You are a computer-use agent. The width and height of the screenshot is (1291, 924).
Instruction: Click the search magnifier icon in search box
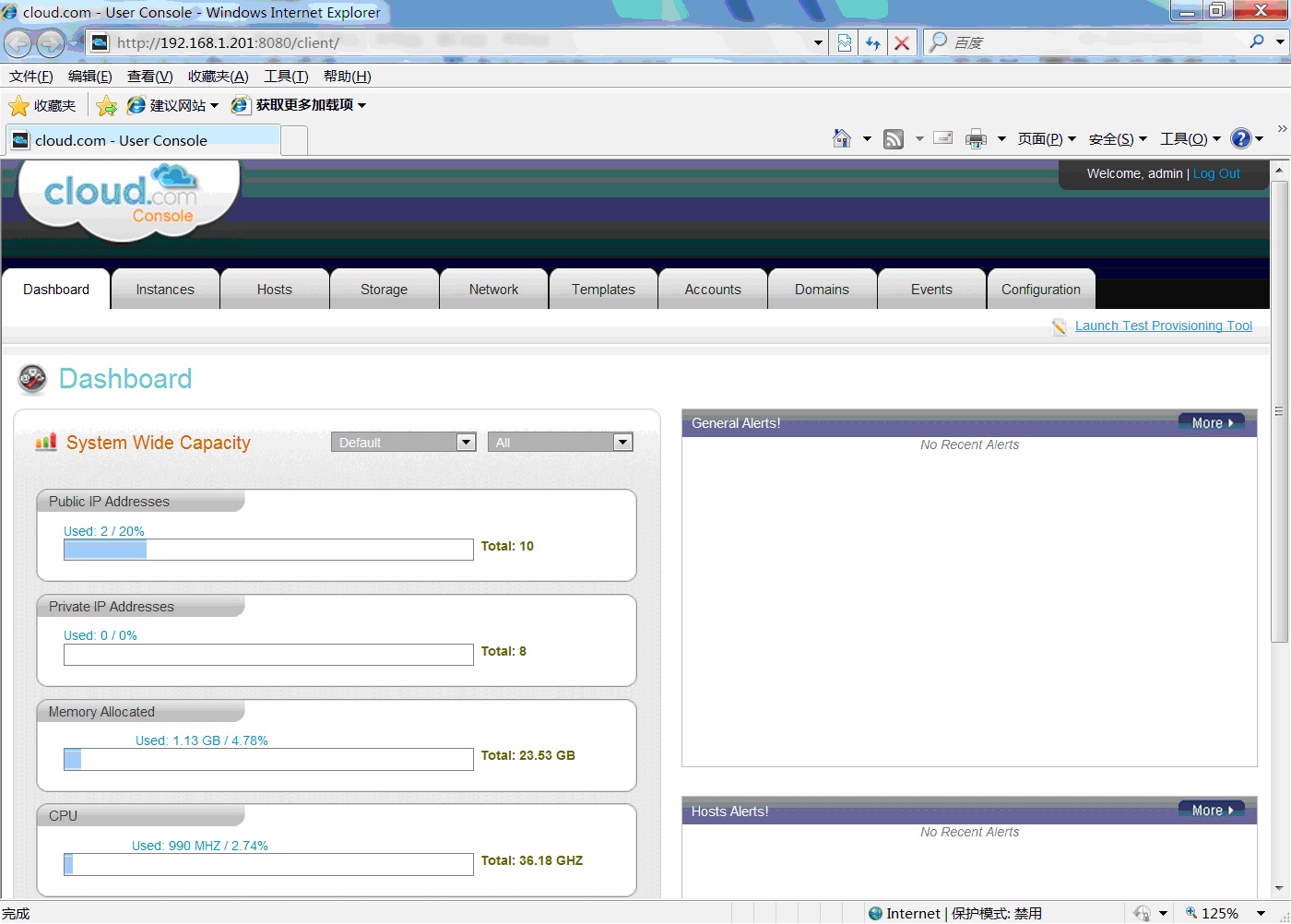[1257, 41]
